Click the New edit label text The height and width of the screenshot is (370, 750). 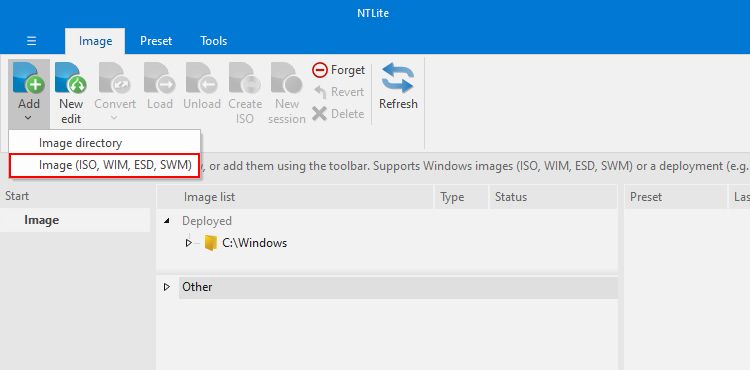click(x=71, y=111)
